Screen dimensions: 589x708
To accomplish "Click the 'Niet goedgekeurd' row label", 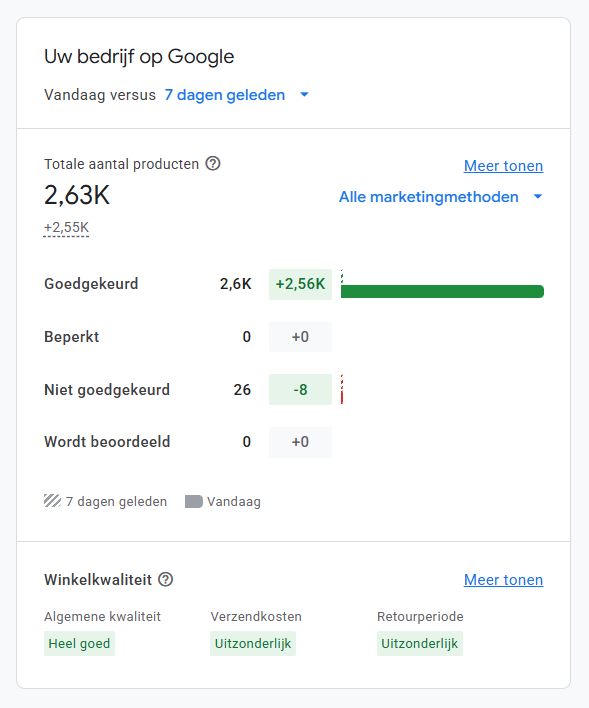I will click(107, 390).
